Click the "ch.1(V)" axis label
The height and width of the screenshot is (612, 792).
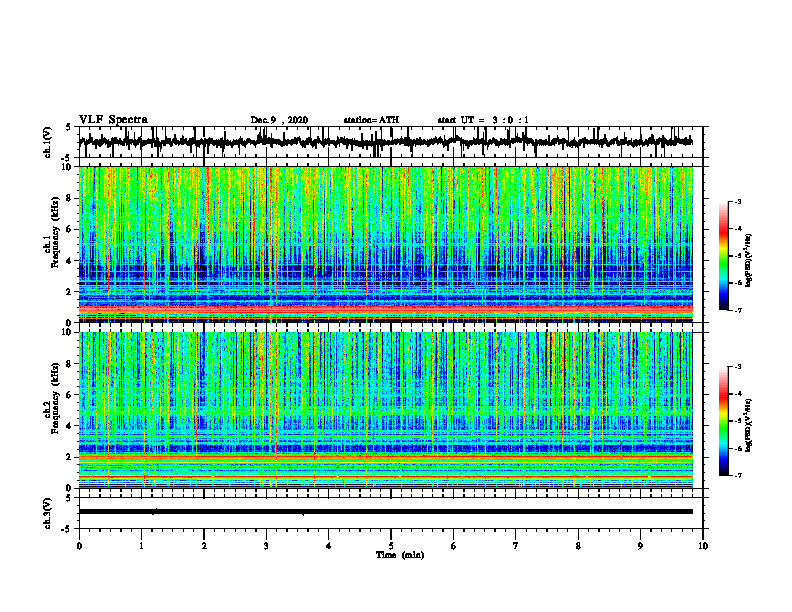pyautogui.click(x=48, y=142)
